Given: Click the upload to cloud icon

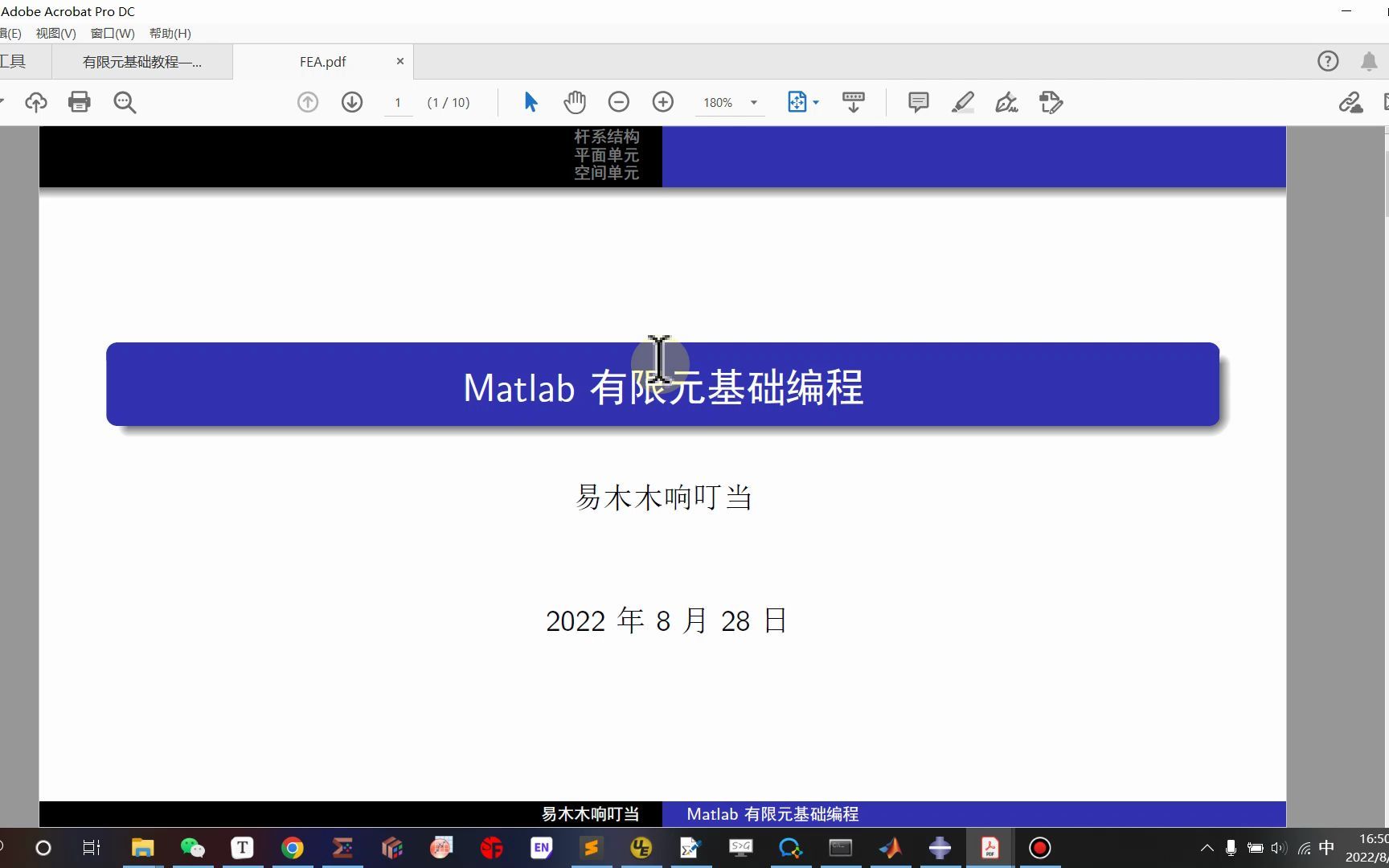Looking at the screenshot, I should (x=36, y=102).
